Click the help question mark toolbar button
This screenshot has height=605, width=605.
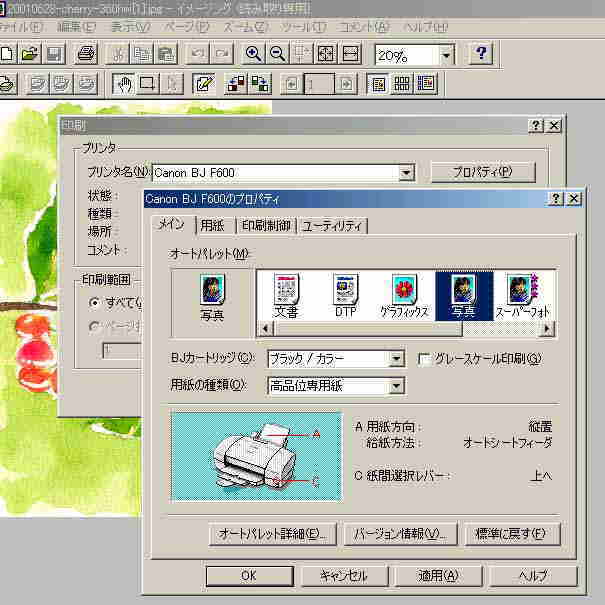(x=482, y=54)
